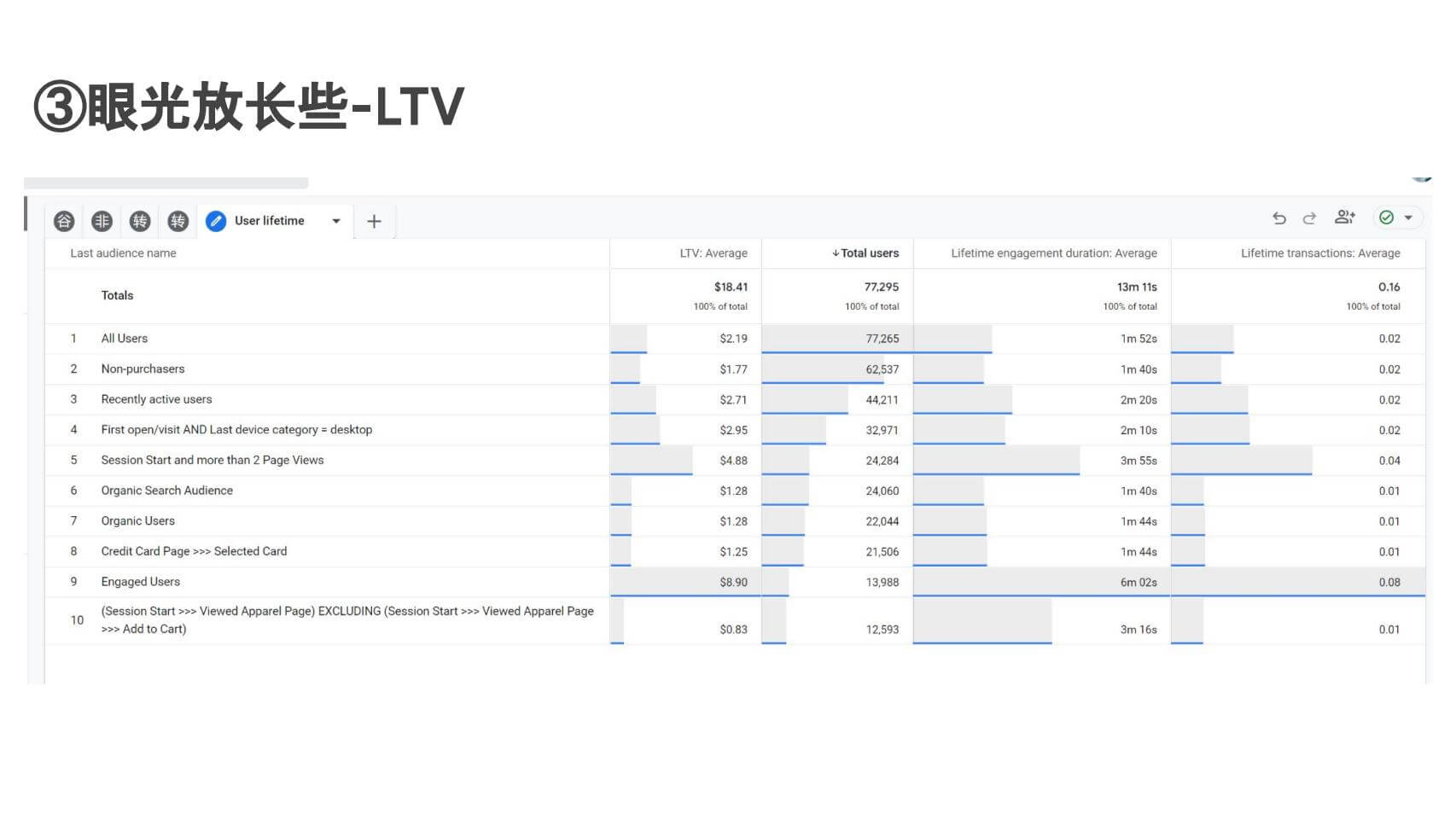Switch to the 非 tab icon
This screenshot has height=819, width=1456.
[x=102, y=222]
